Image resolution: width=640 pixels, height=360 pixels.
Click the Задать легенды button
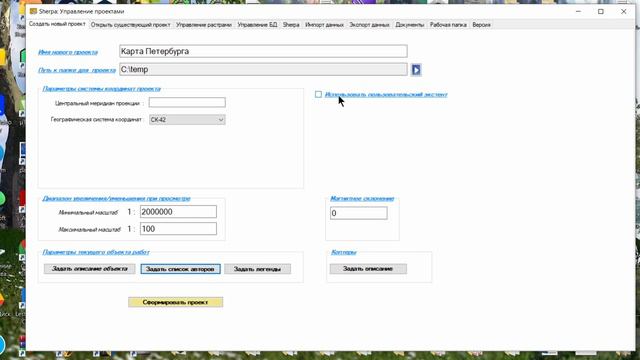[258, 269]
